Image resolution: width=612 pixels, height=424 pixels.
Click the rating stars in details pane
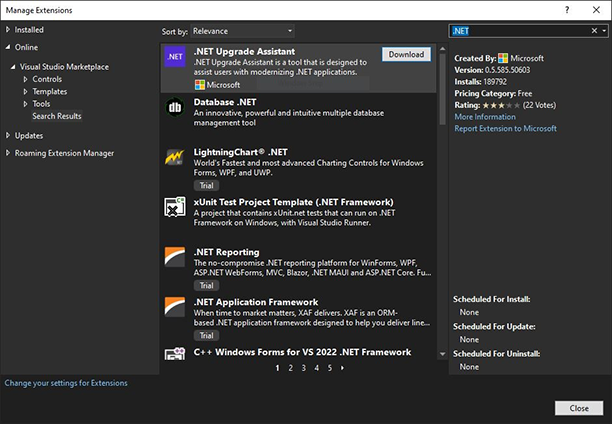coord(501,105)
